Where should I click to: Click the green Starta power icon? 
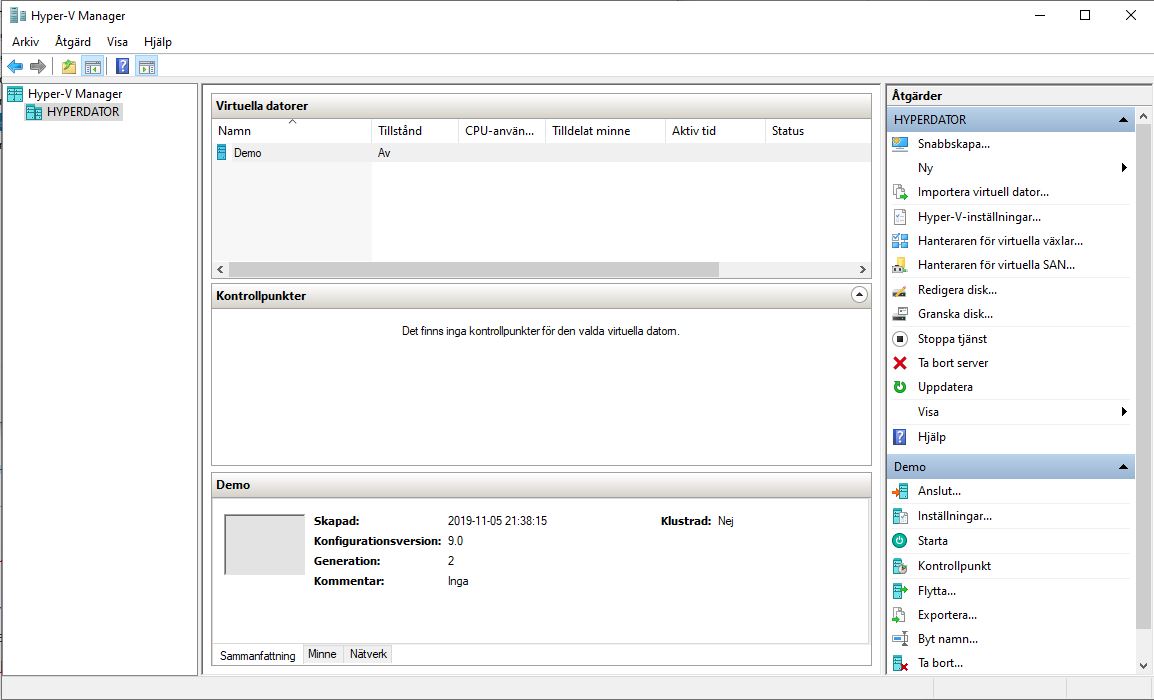pyautogui.click(x=899, y=541)
